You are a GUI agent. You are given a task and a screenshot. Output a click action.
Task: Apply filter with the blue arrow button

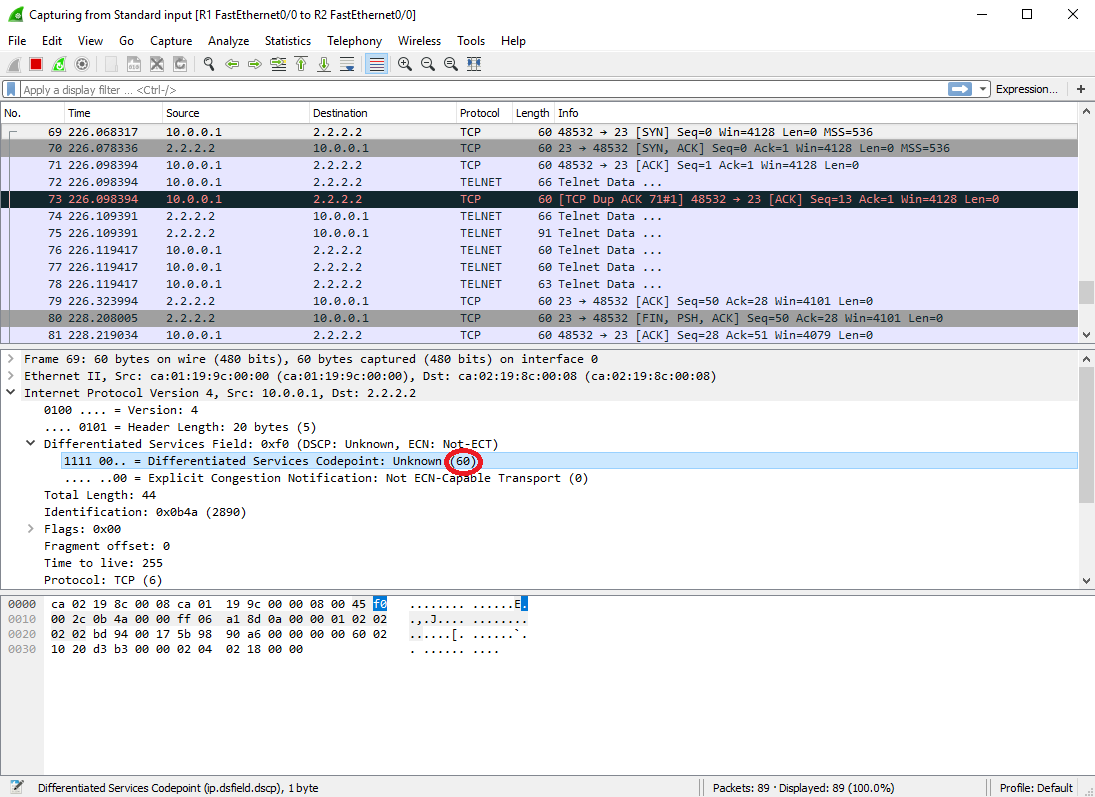pos(961,89)
